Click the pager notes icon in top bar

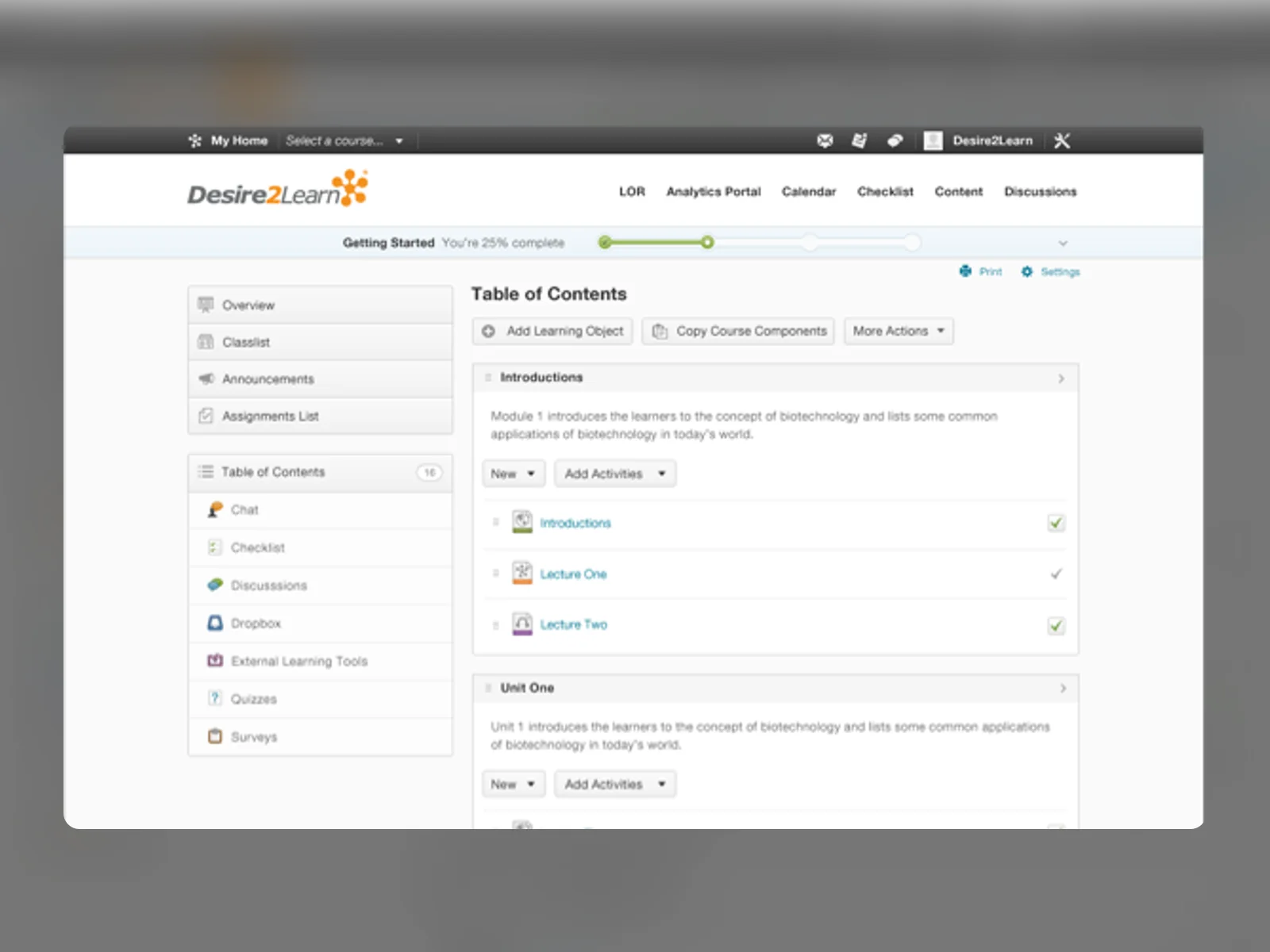(859, 140)
